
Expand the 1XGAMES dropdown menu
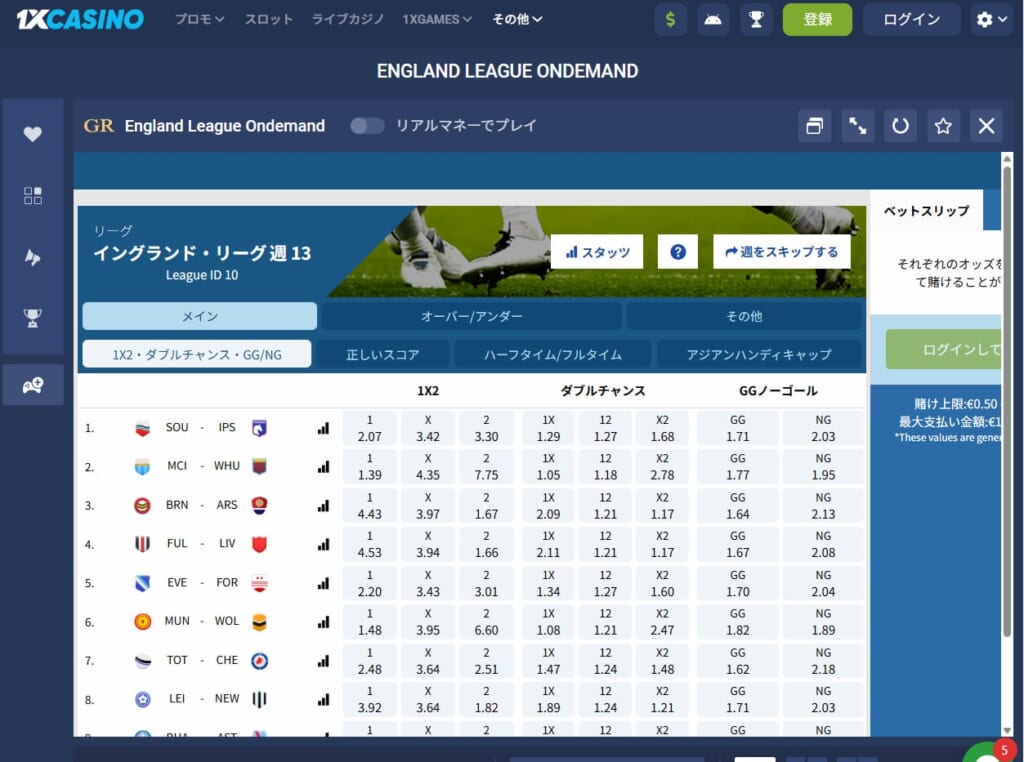click(437, 20)
